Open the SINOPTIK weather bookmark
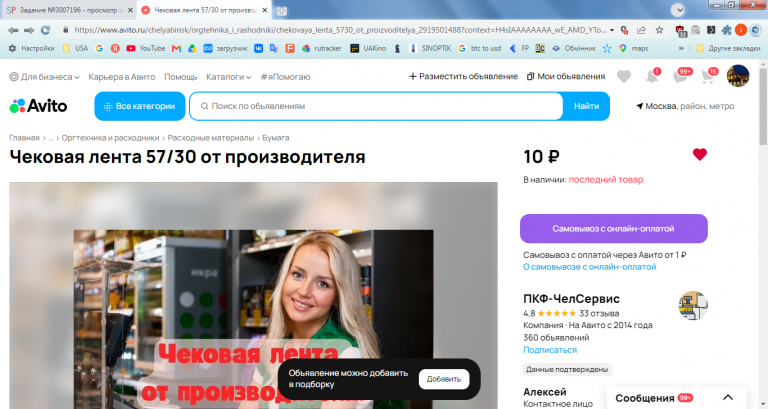Viewport: 768px width, 409px height. tap(430, 48)
